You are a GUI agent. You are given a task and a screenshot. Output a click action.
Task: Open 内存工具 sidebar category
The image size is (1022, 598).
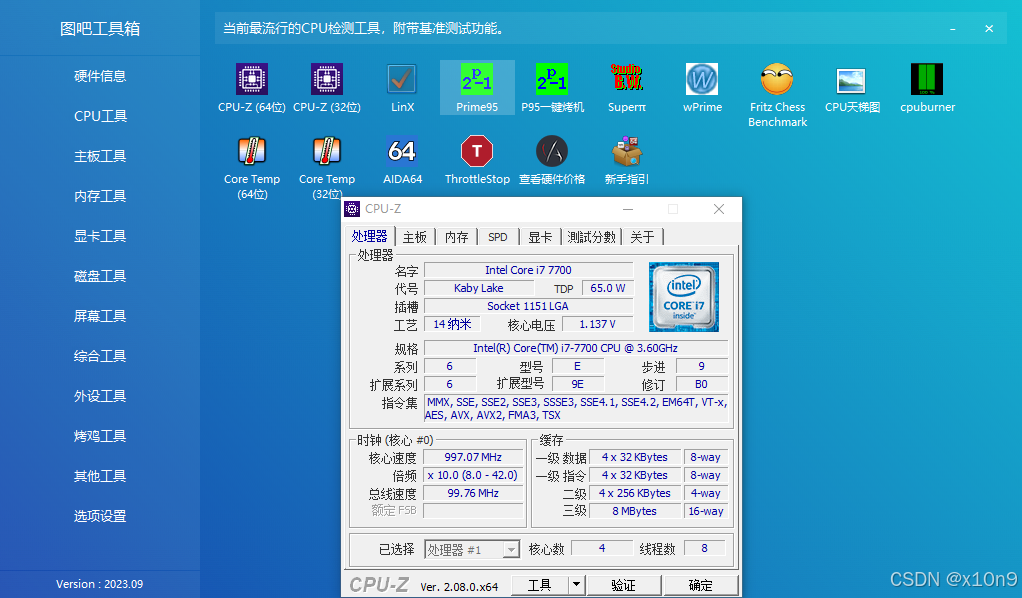[x=100, y=196]
